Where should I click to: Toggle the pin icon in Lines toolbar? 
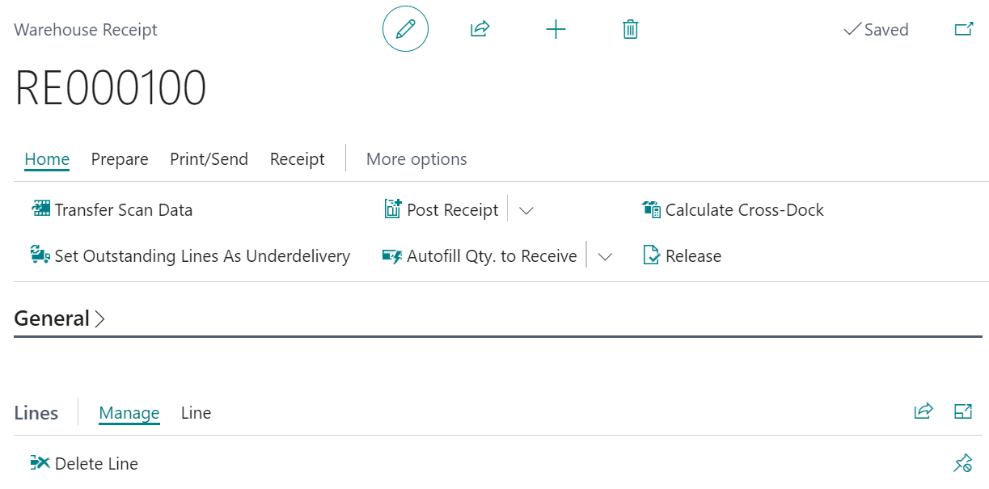point(963,463)
